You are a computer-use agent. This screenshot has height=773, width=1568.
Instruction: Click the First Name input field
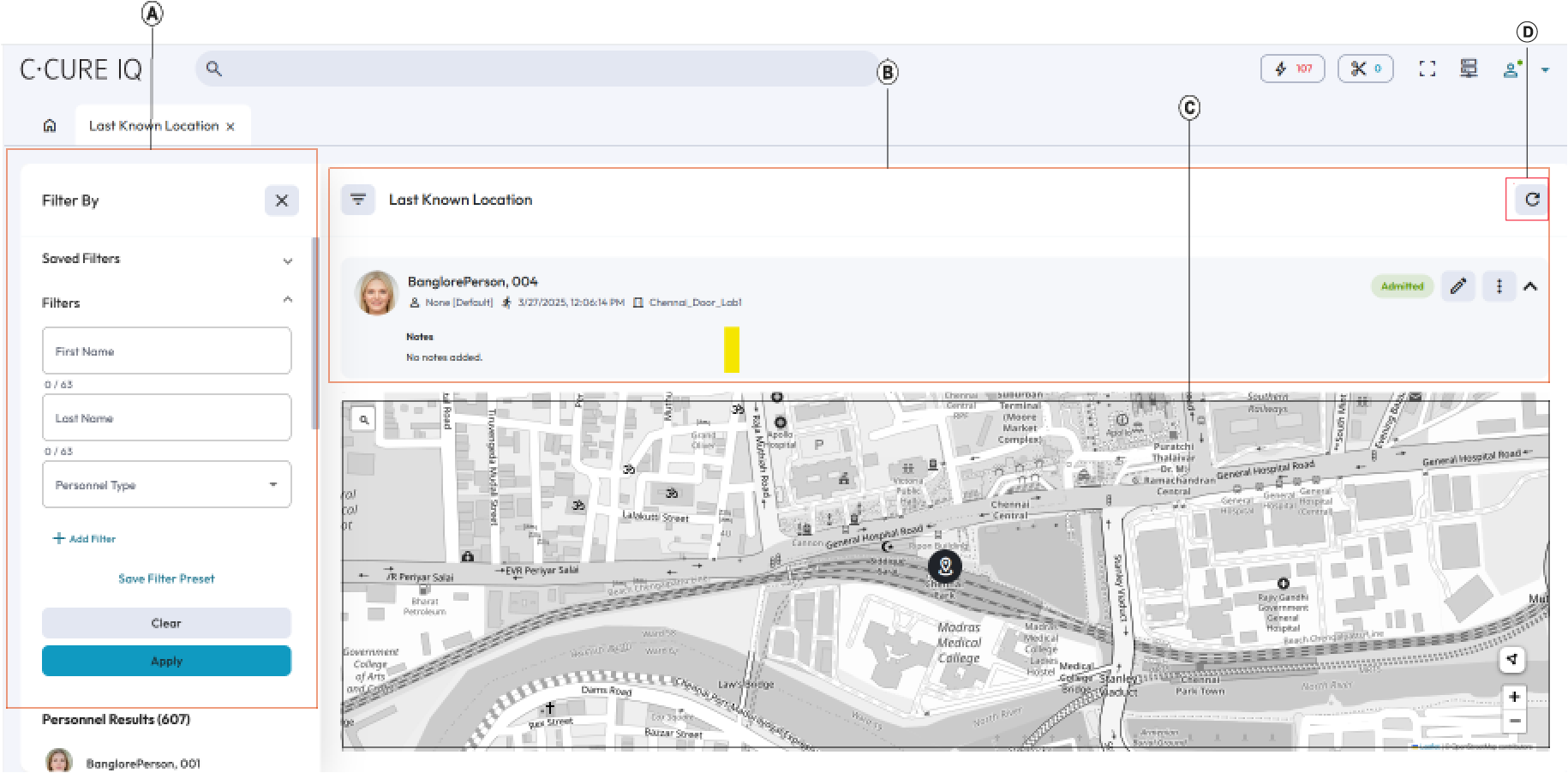pyautogui.click(x=166, y=351)
